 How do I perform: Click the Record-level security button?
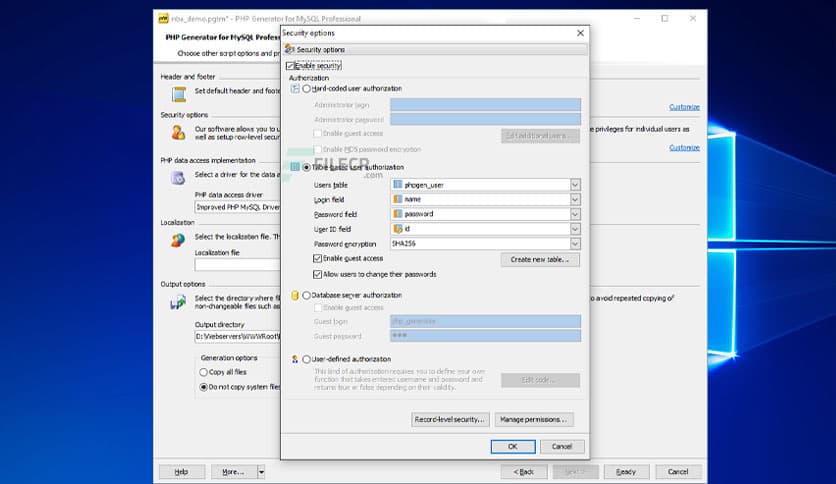pos(450,420)
